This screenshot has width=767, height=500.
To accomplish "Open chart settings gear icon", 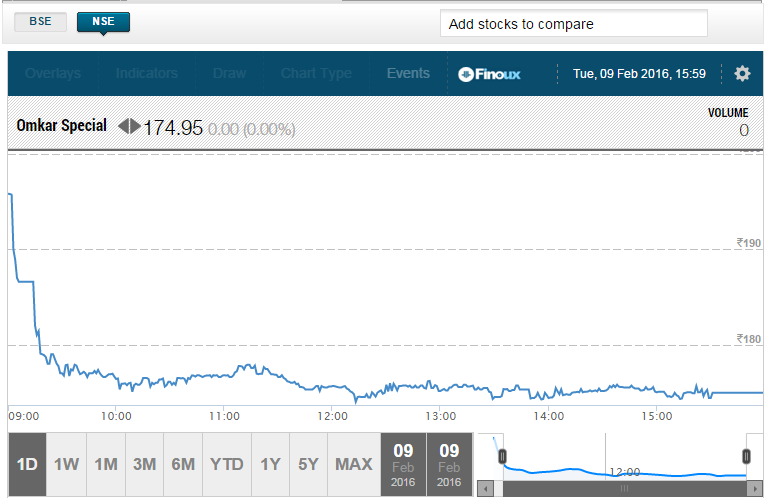I will coord(742,73).
